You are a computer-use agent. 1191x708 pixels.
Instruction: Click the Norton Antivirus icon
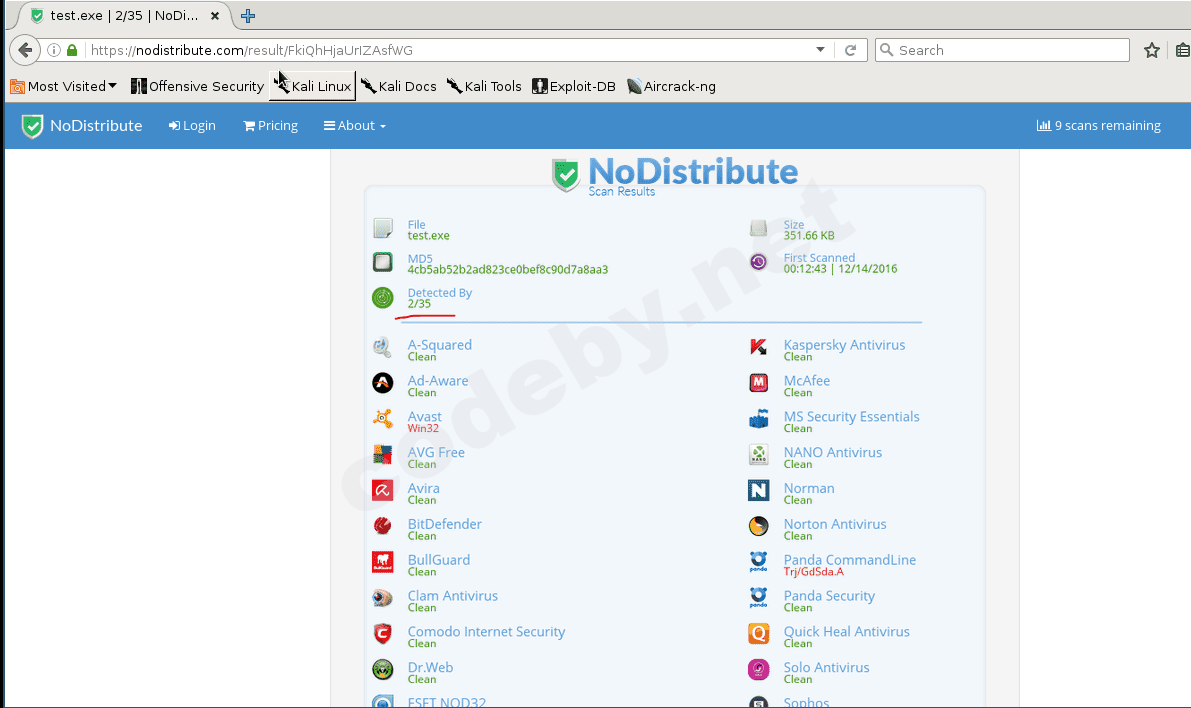pos(759,526)
